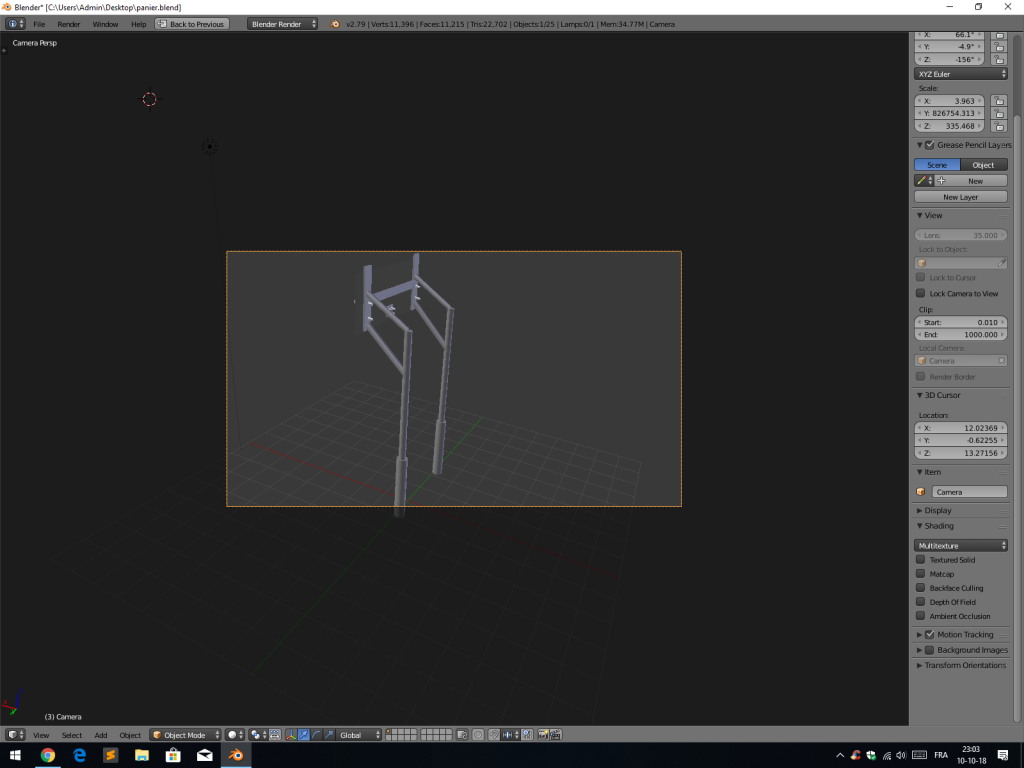The height and width of the screenshot is (768, 1024).
Task: Click the Blender logo in info header
Action: pyautogui.click(x=334, y=24)
